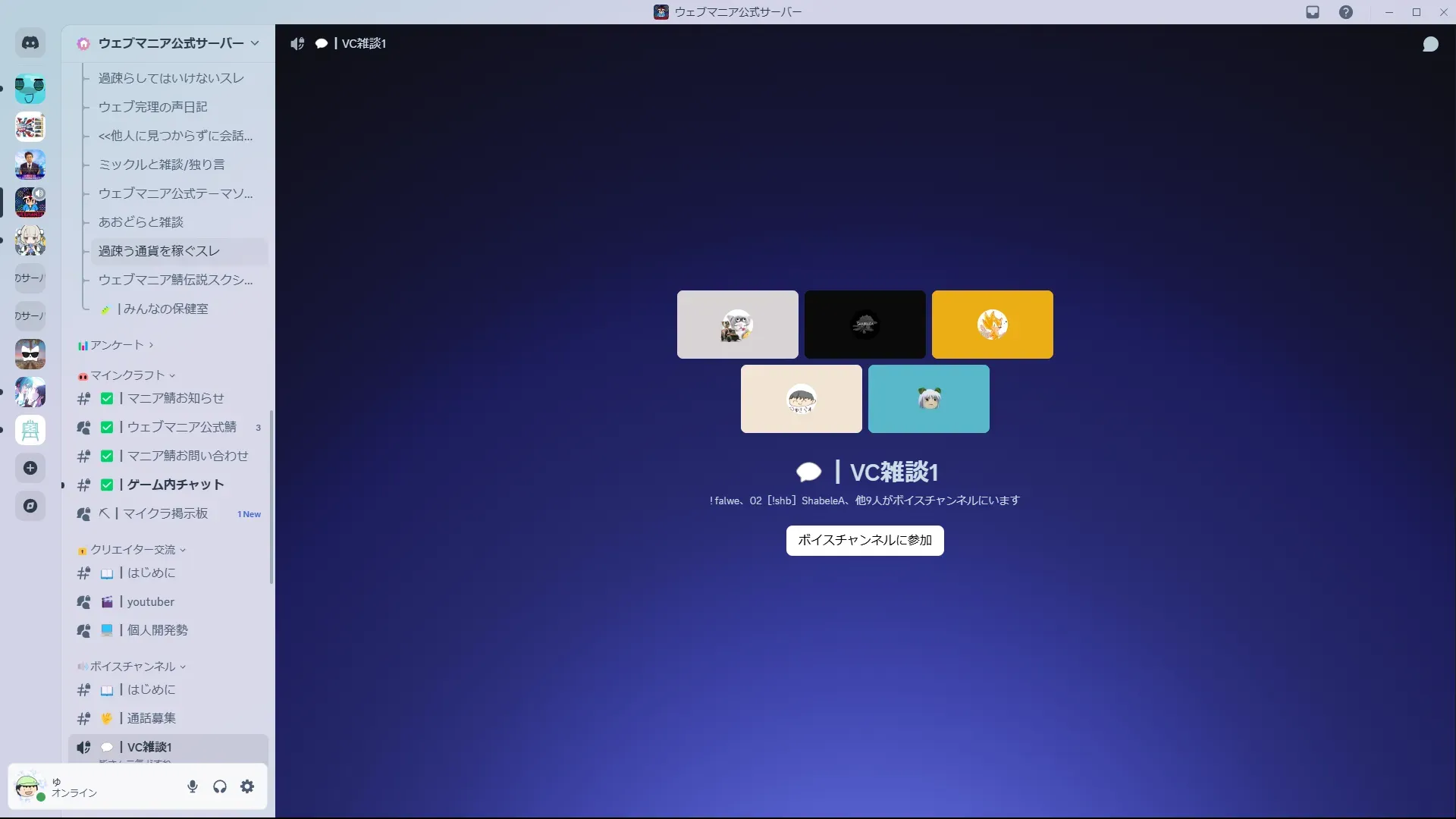Click ボイスチャンネルに参加 button
The image size is (1456, 819).
pos(864,540)
